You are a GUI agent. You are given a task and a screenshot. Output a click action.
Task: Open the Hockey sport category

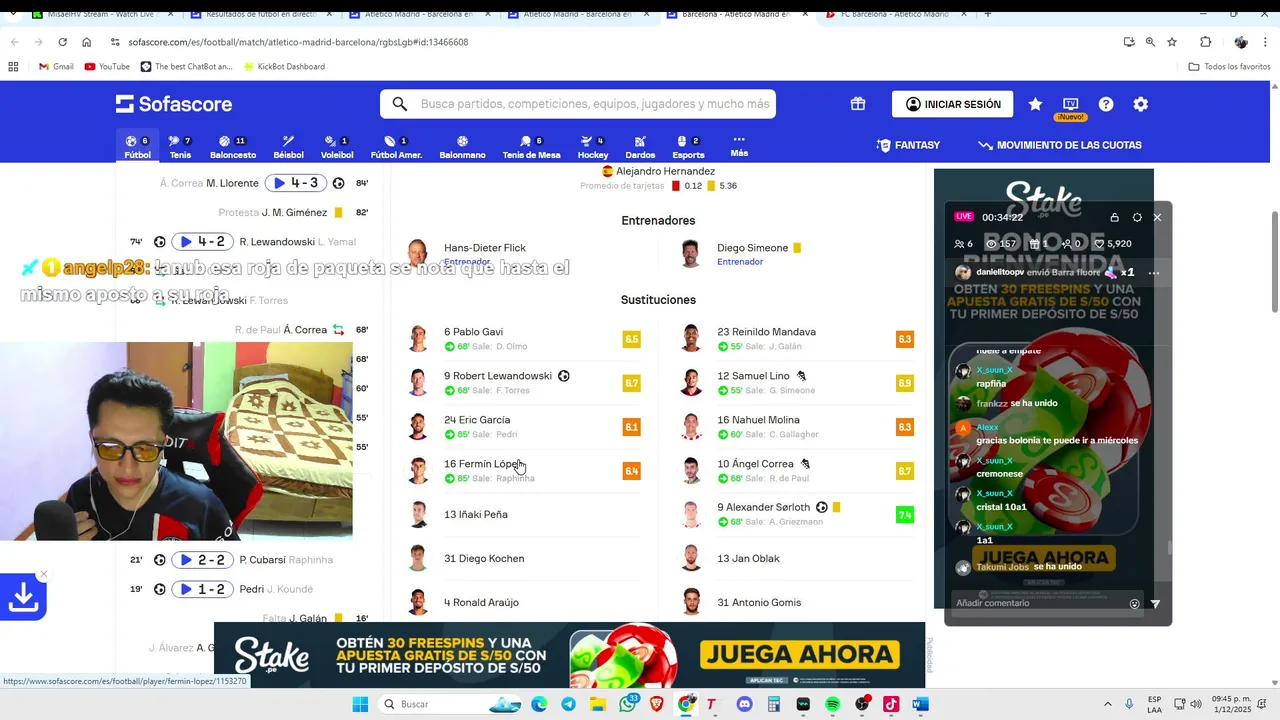point(593,147)
